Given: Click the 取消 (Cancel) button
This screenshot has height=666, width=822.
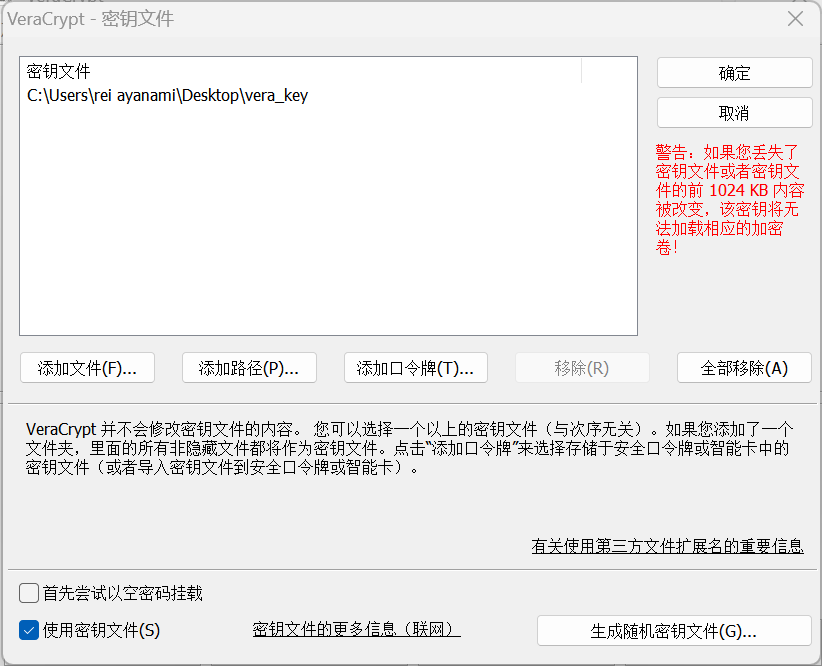Looking at the screenshot, I should [734, 113].
